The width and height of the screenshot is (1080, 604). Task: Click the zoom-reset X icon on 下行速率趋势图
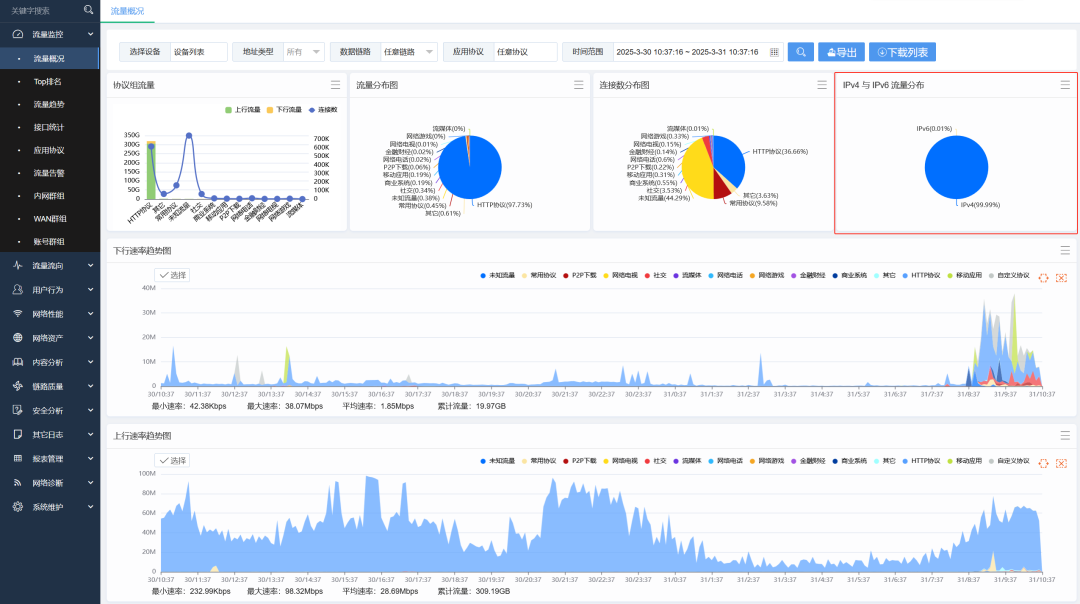coord(1061,278)
